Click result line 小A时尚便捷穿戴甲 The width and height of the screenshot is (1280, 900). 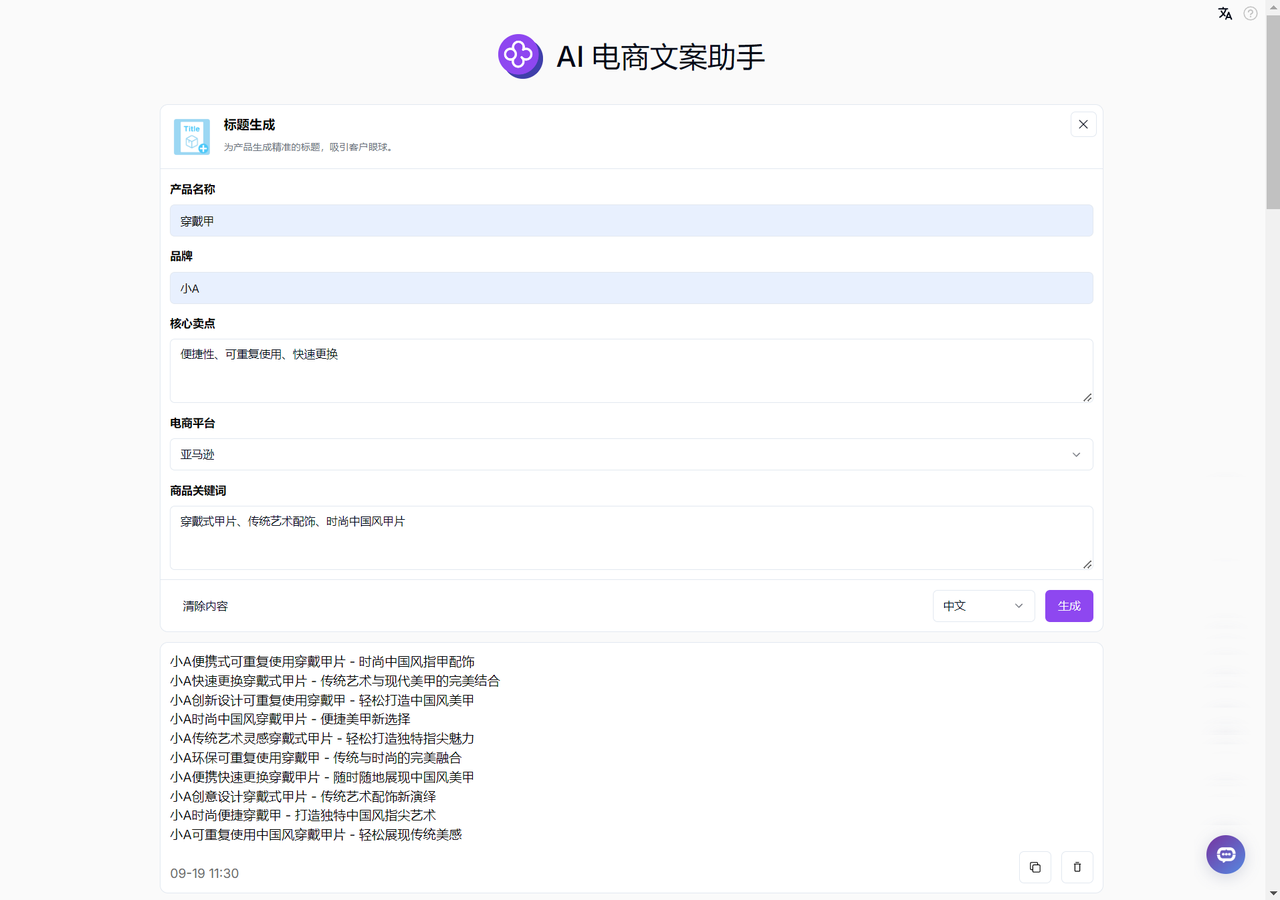303,815
